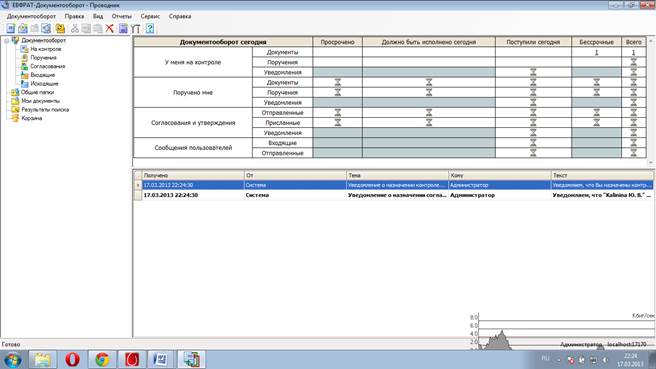
Task: Click the Поручено мне row group
Action: coord(193,92)
